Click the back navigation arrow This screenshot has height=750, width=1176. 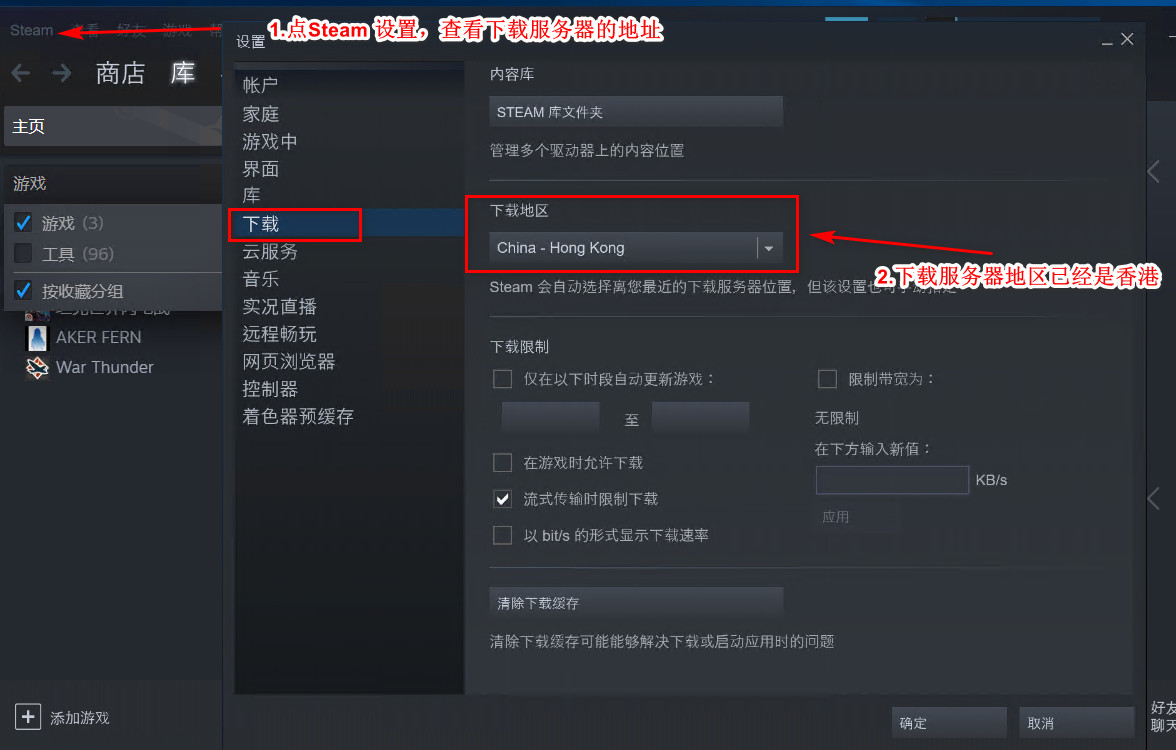point(21,73)
